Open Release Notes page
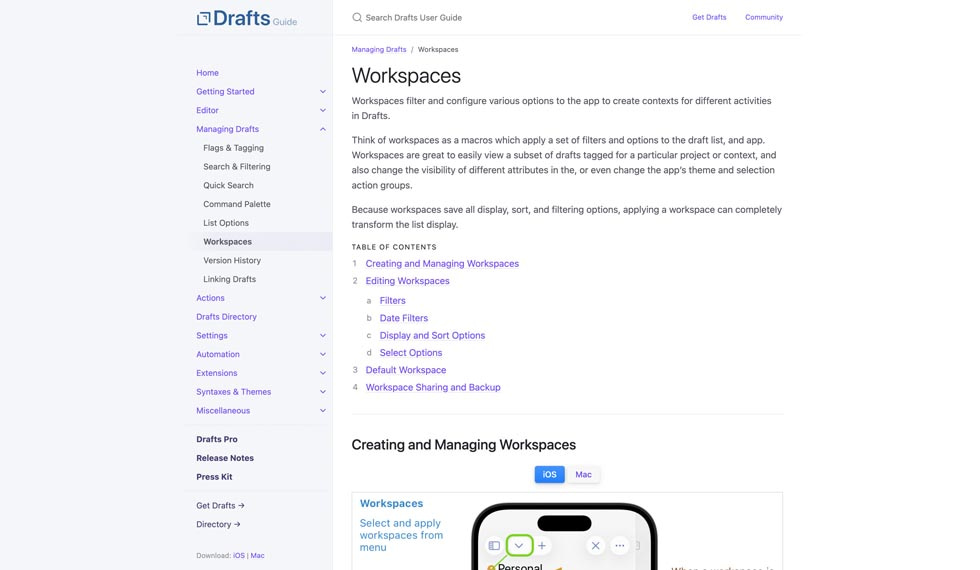 coord(225,458)
